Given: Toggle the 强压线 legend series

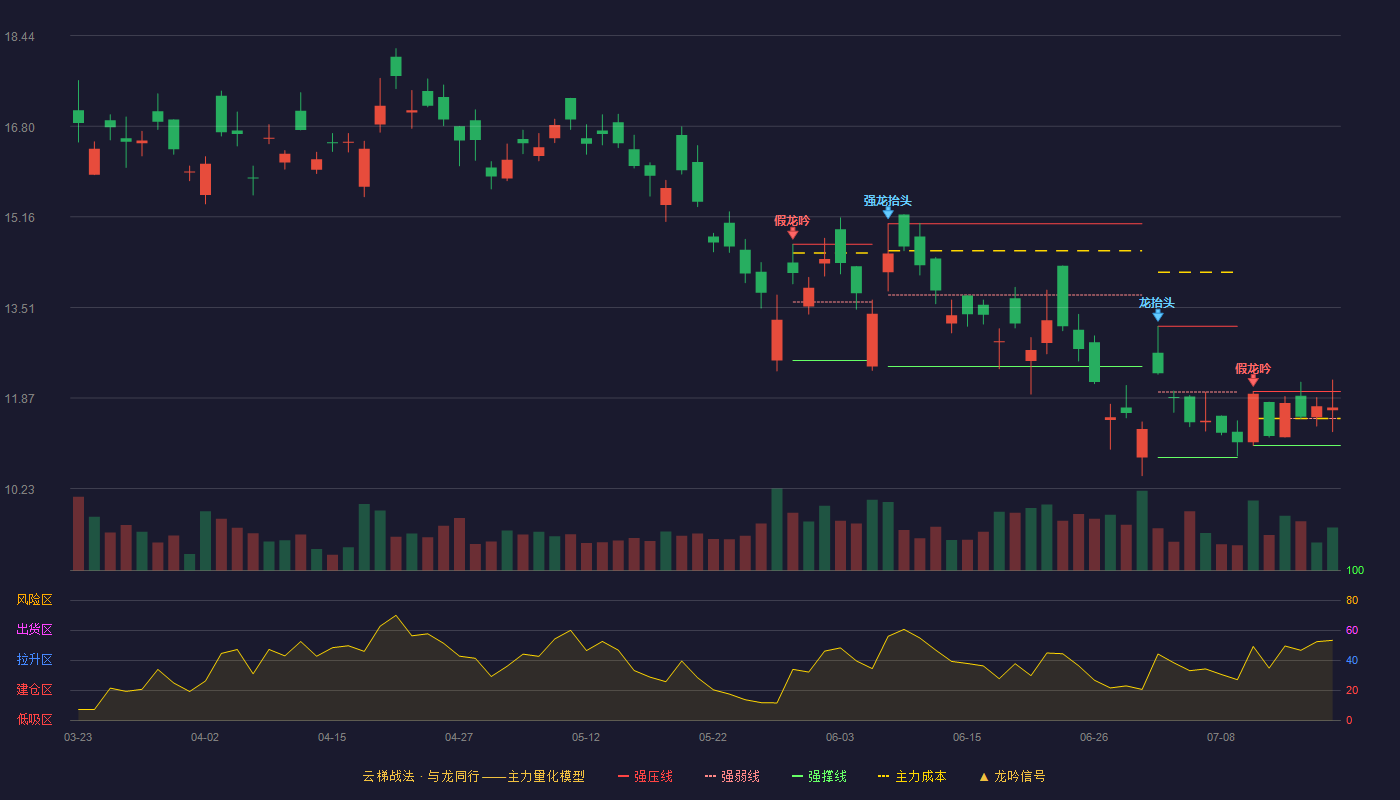Looking at the screenshot, I should click(x=645, y=776).
